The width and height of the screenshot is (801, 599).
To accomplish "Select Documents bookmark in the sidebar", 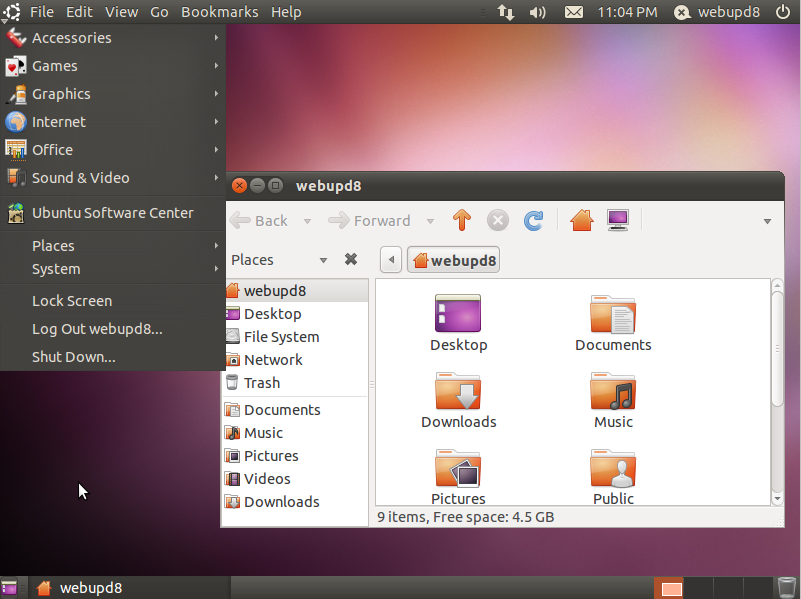I will (296, 410).
